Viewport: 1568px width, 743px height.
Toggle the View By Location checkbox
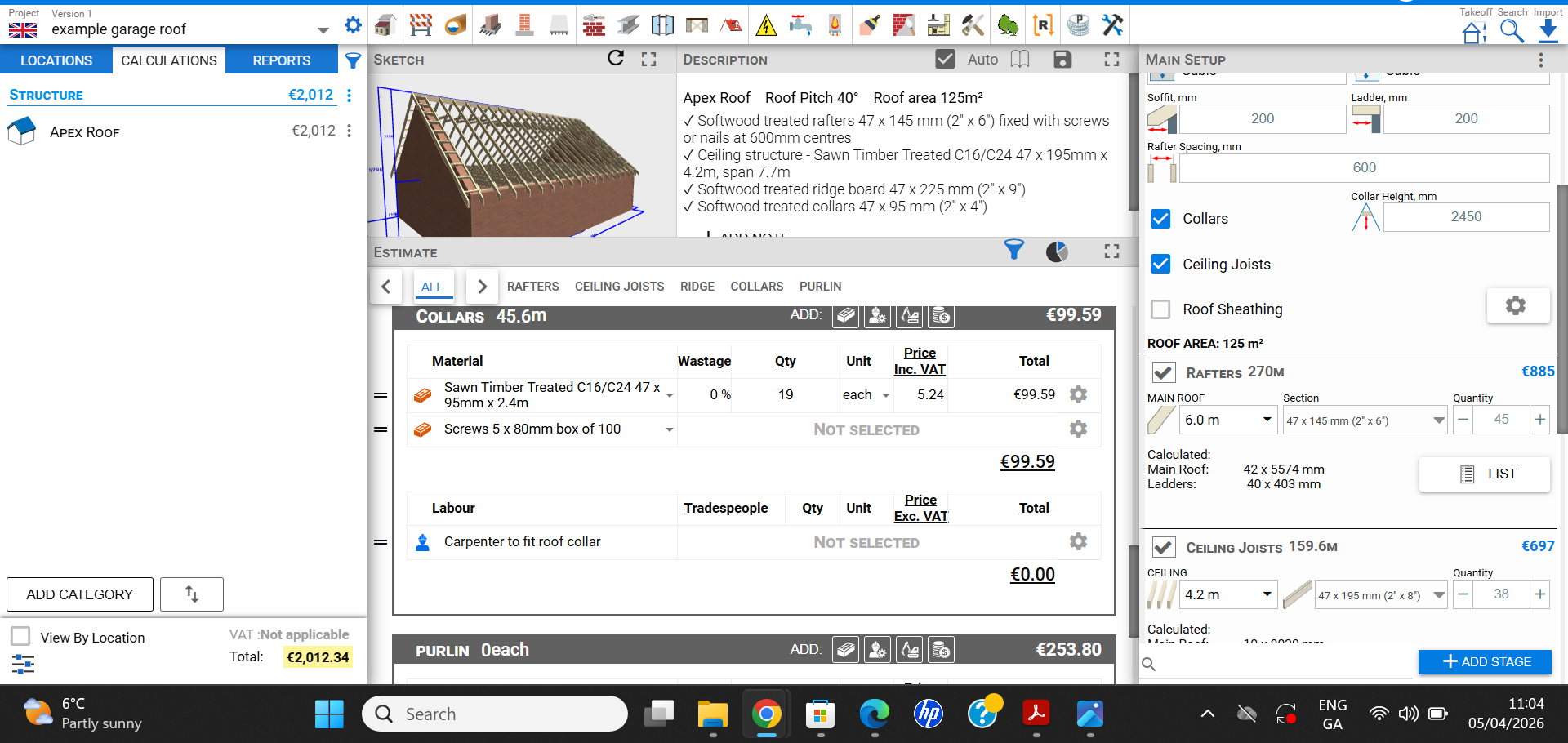(x=20, y=636)
